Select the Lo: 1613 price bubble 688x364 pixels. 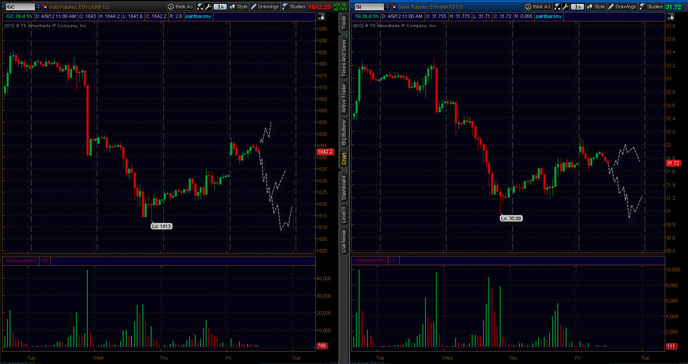(161, 226)
